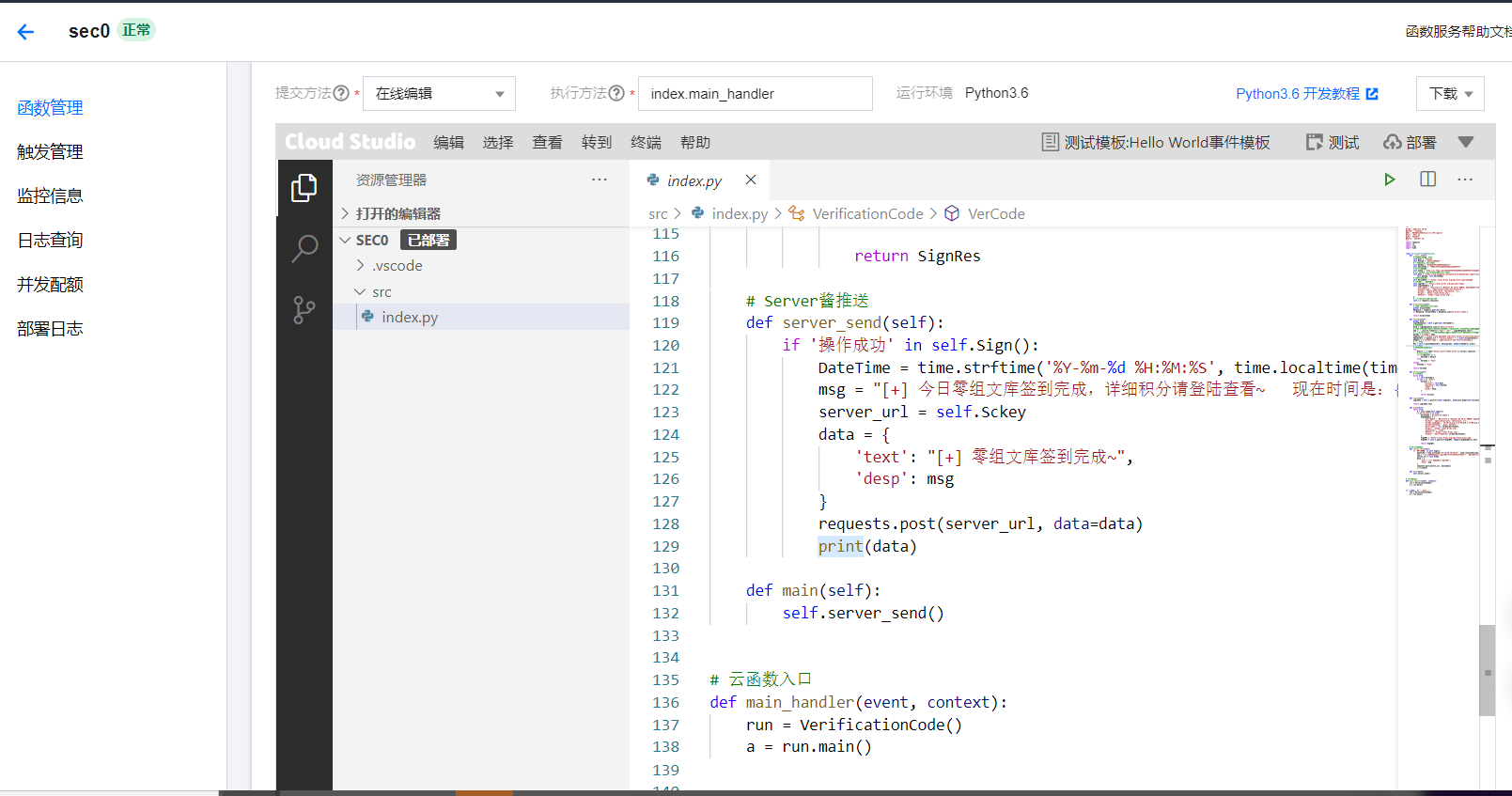Viewport: 1512px width, 796px height.
Task: Click the help icon next to 提交方法
Action: [341, 93]
